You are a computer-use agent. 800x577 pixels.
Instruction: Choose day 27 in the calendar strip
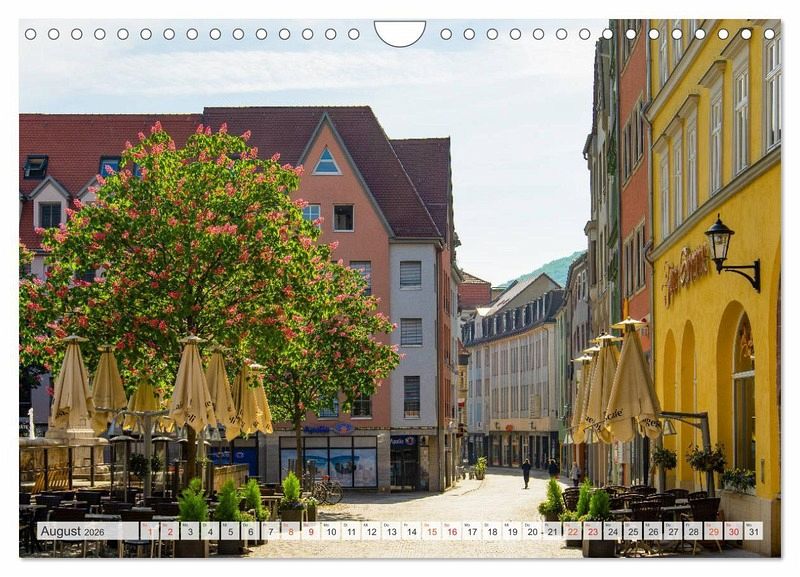(x=672, y=531)
